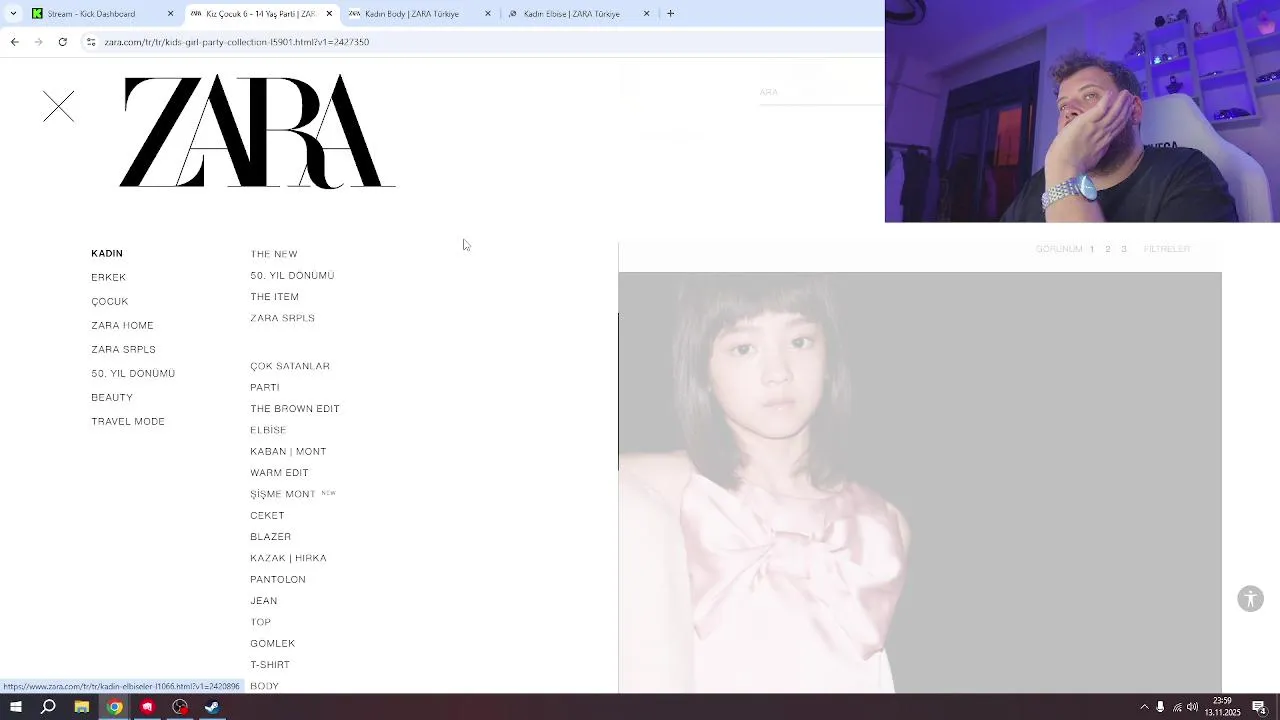This screenshot has height=720, width=1280.
Task: Open KAZAK | HIRKA link
Action: 288,558
